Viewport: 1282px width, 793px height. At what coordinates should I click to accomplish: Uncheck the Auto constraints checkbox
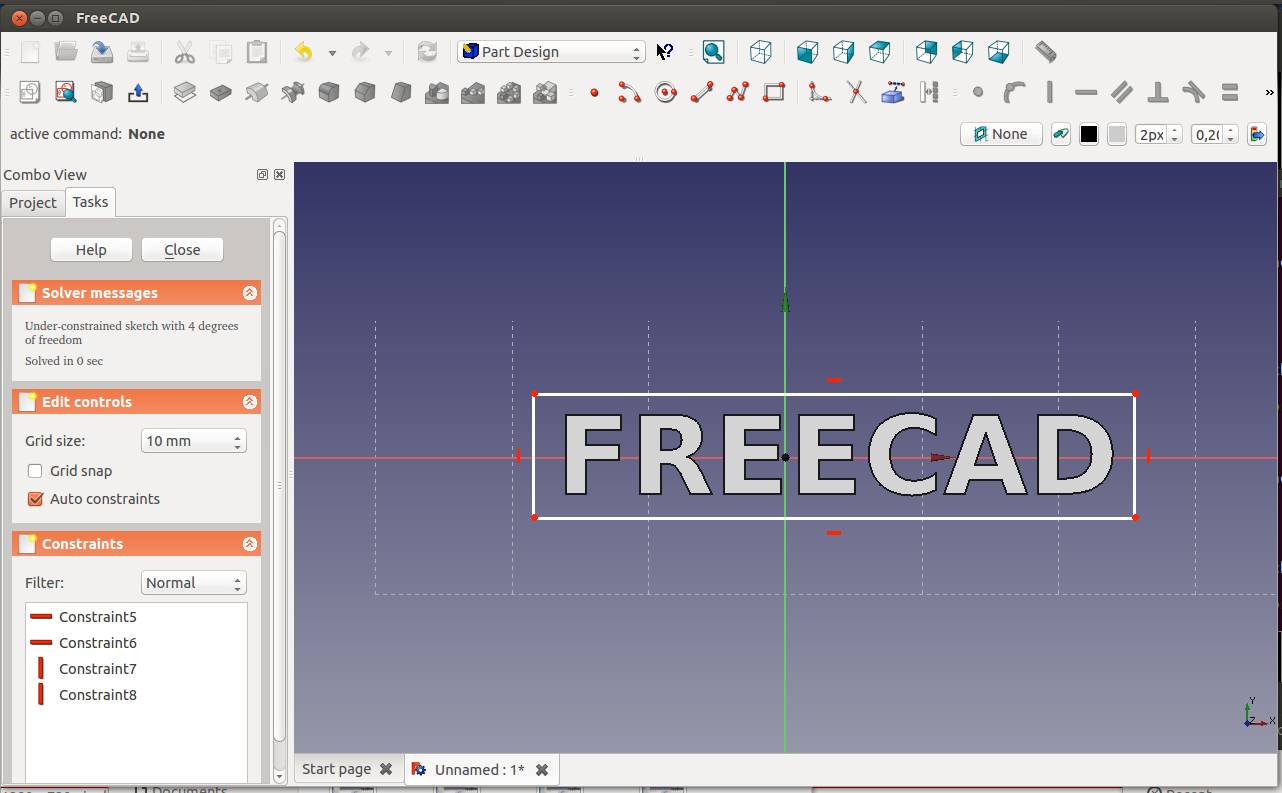[x=35, y=499]
